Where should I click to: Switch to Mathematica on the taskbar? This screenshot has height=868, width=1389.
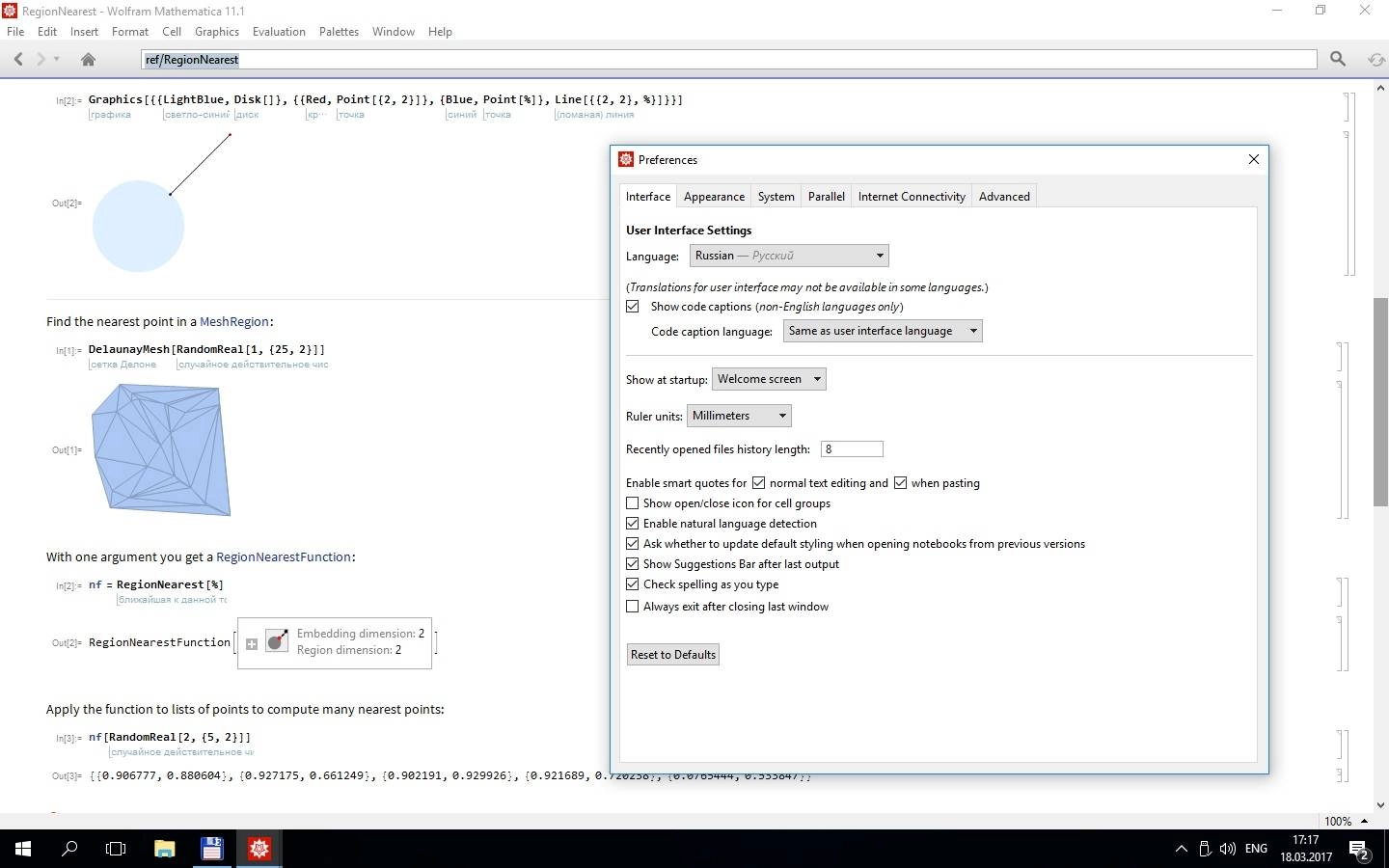coord(259,849)
